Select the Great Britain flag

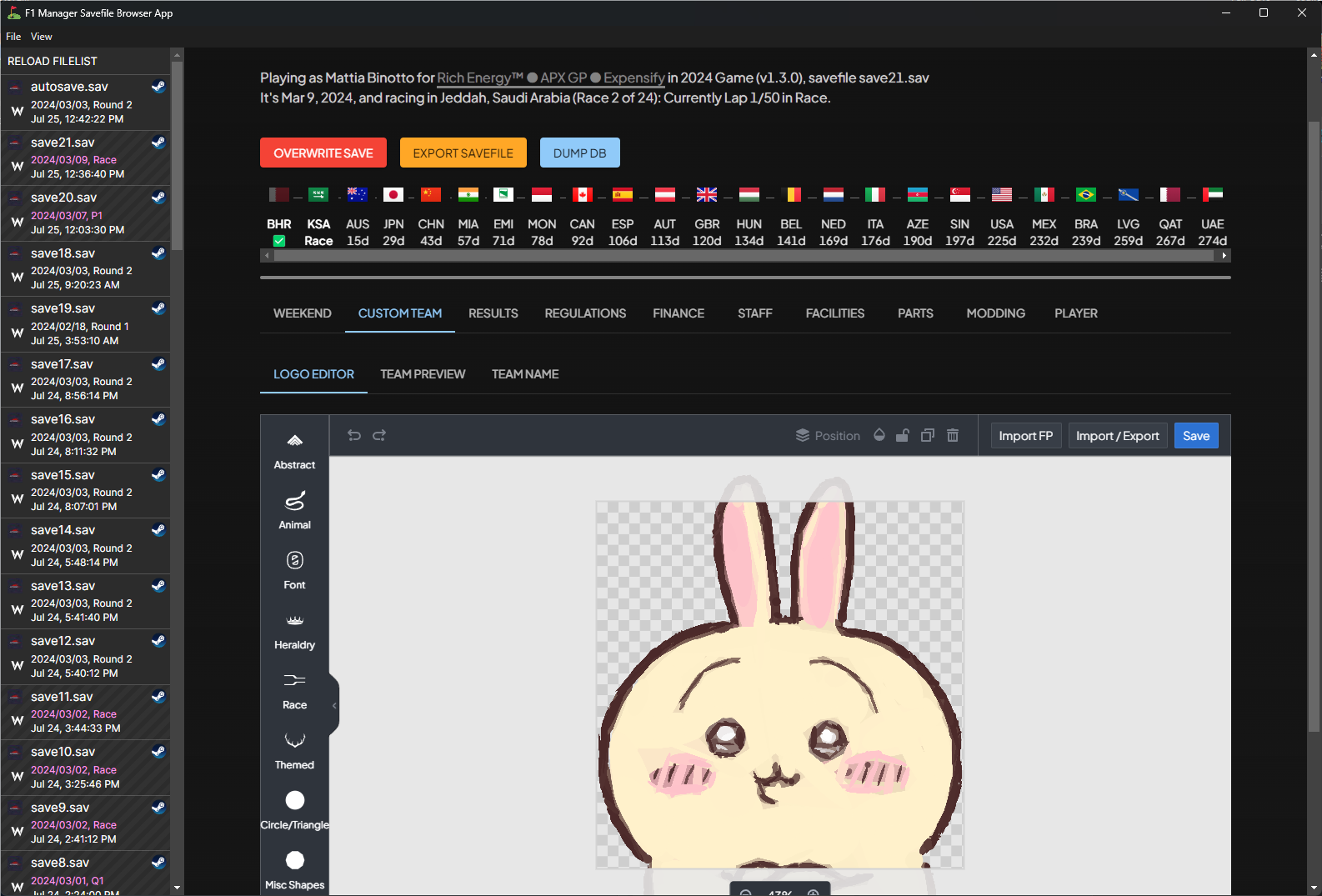point(707,194)
